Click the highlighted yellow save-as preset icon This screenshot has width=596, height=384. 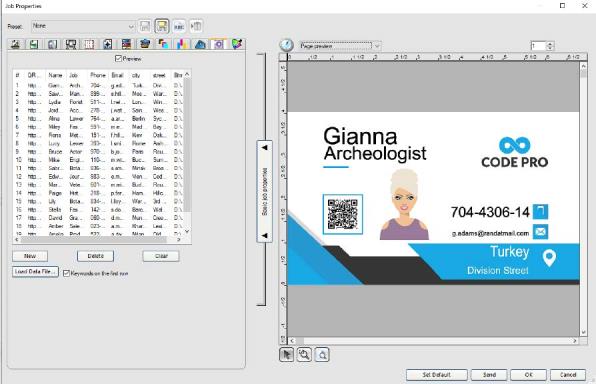pyautogui.click(x=162, y=26)
